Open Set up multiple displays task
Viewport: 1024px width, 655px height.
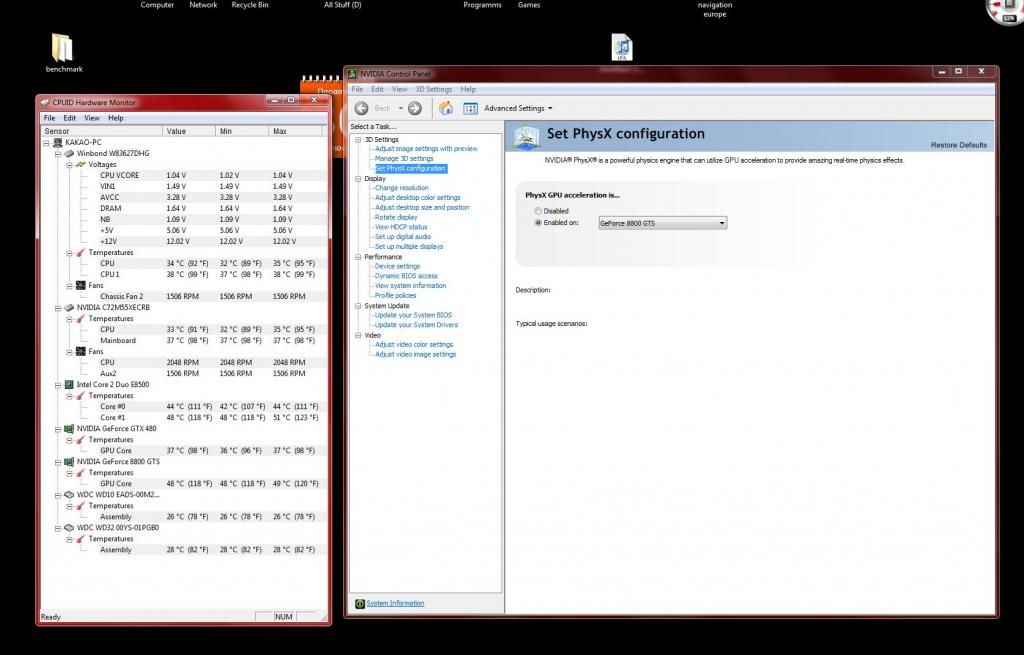409,247
